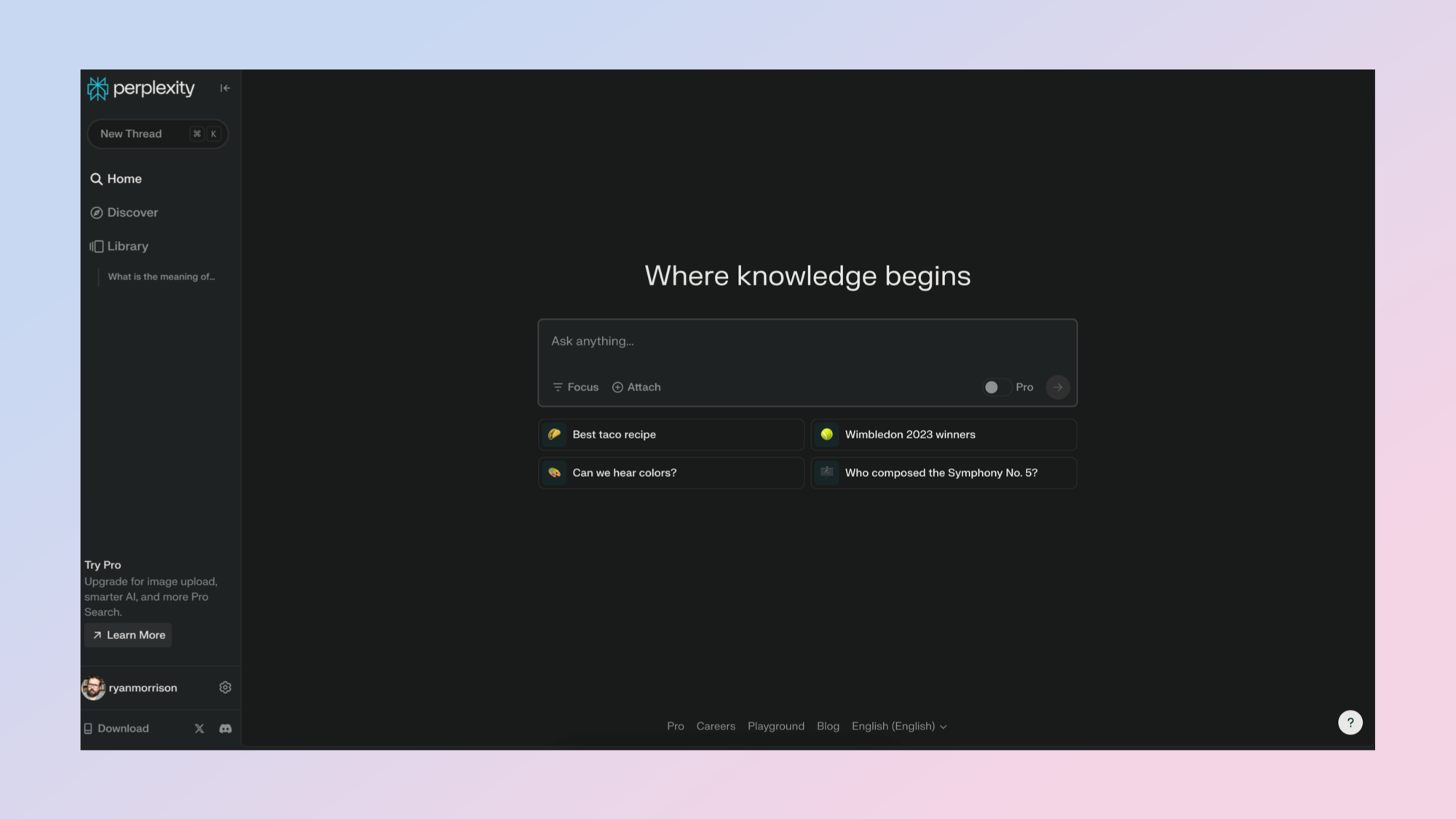Go to the Discover page
This screenshot has height=819, width=1456.
click(x=132, y=213)
